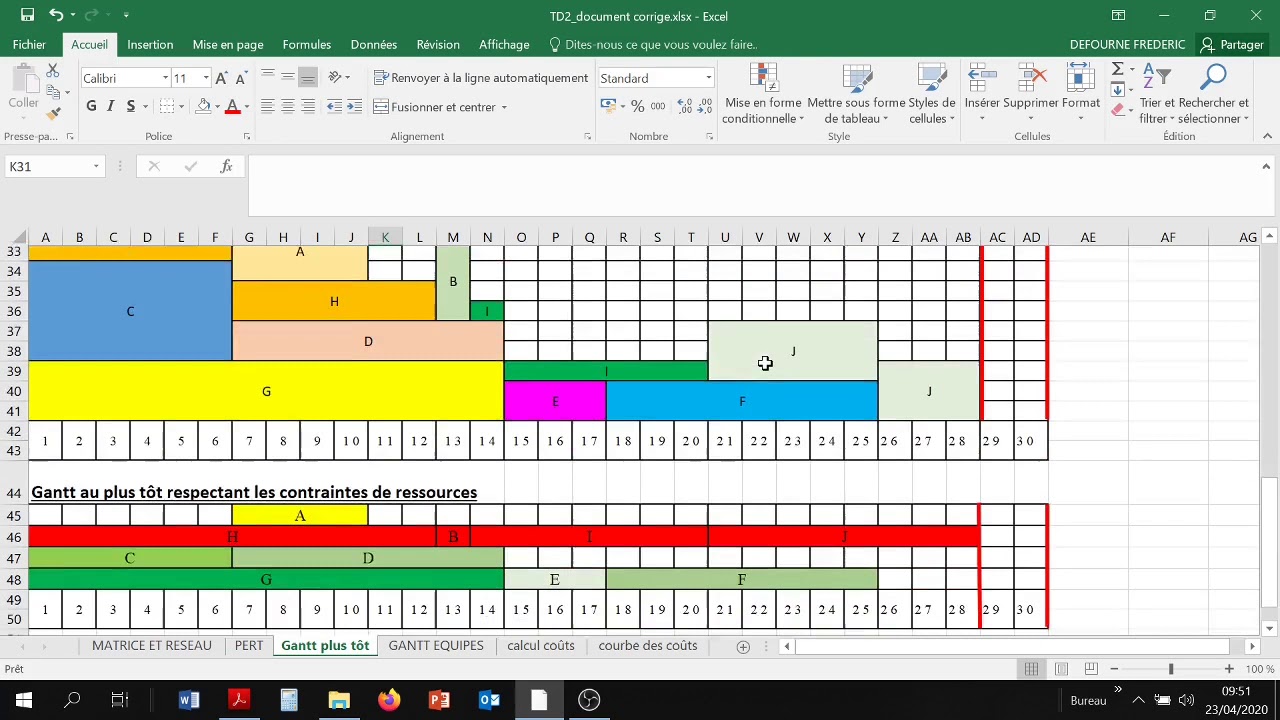Apply thousands separator style
The height and width of the screenshot is (720, 1280).
(658, 106)
